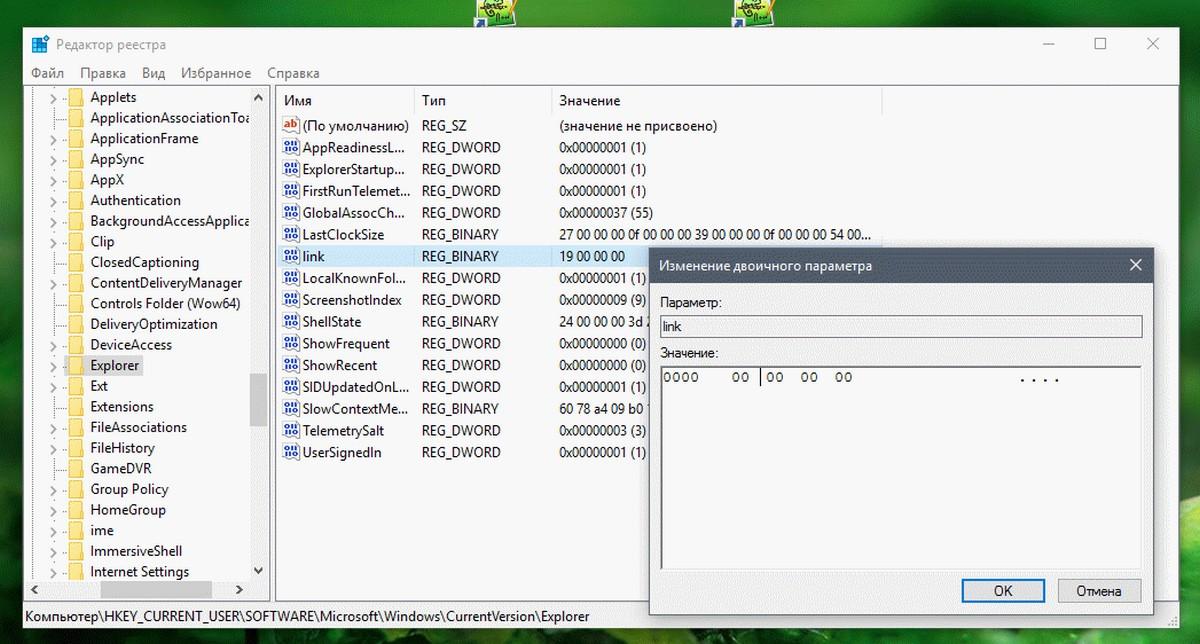Viewport: 1200px width, 644px height.
Task: Expand the Internet Settings tree node
Action: point(53,571)
